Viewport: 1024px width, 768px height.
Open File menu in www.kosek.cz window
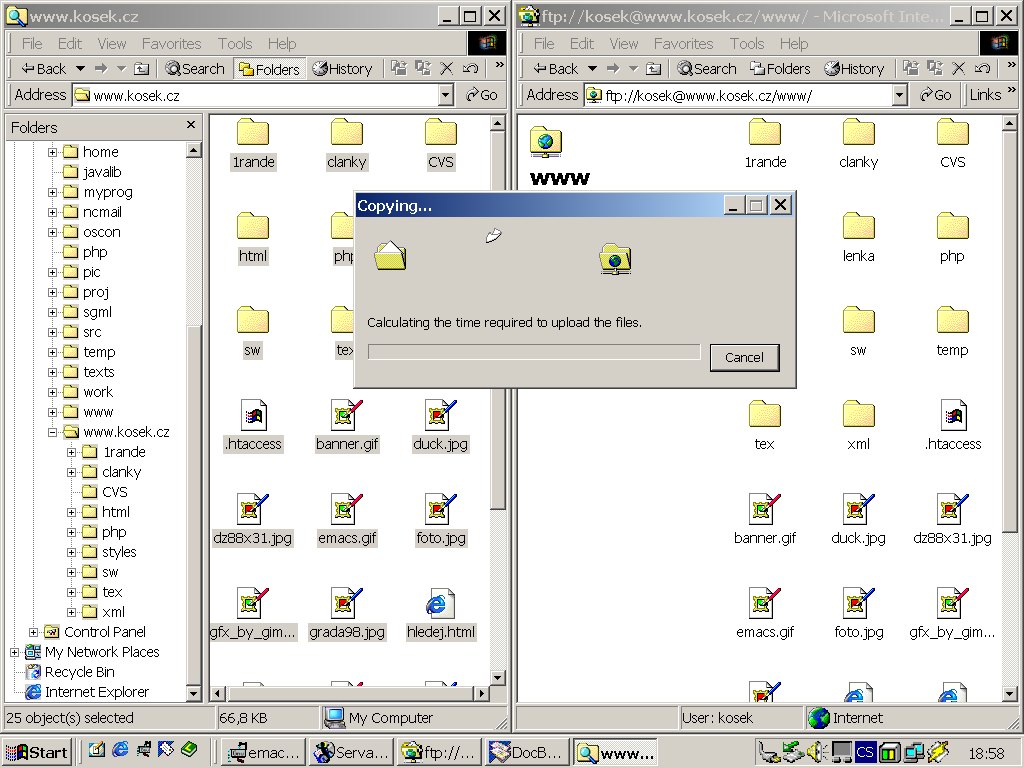[32, 44]
